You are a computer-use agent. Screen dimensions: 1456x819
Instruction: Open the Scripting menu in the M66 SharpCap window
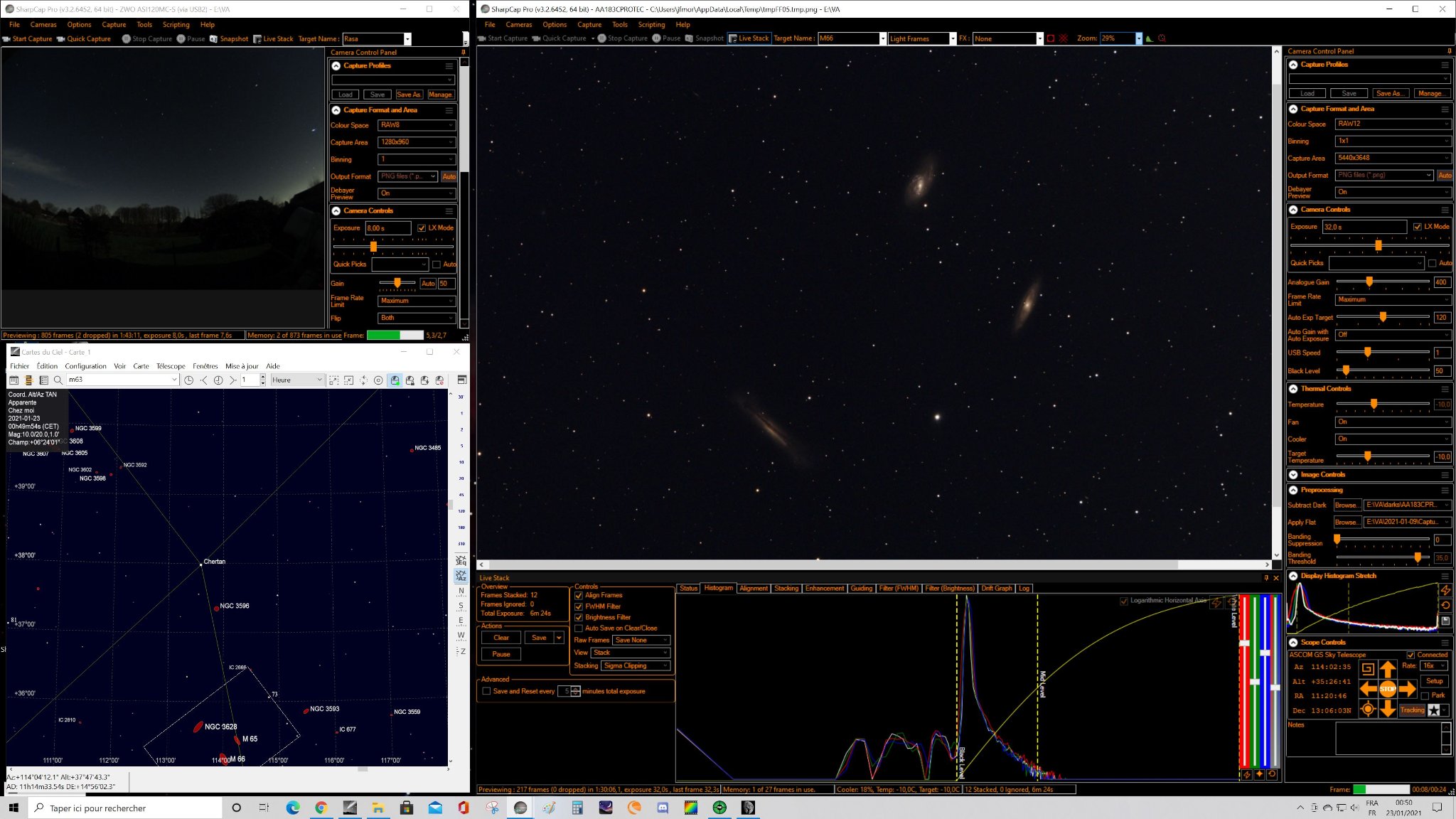(x=651, y=24)
